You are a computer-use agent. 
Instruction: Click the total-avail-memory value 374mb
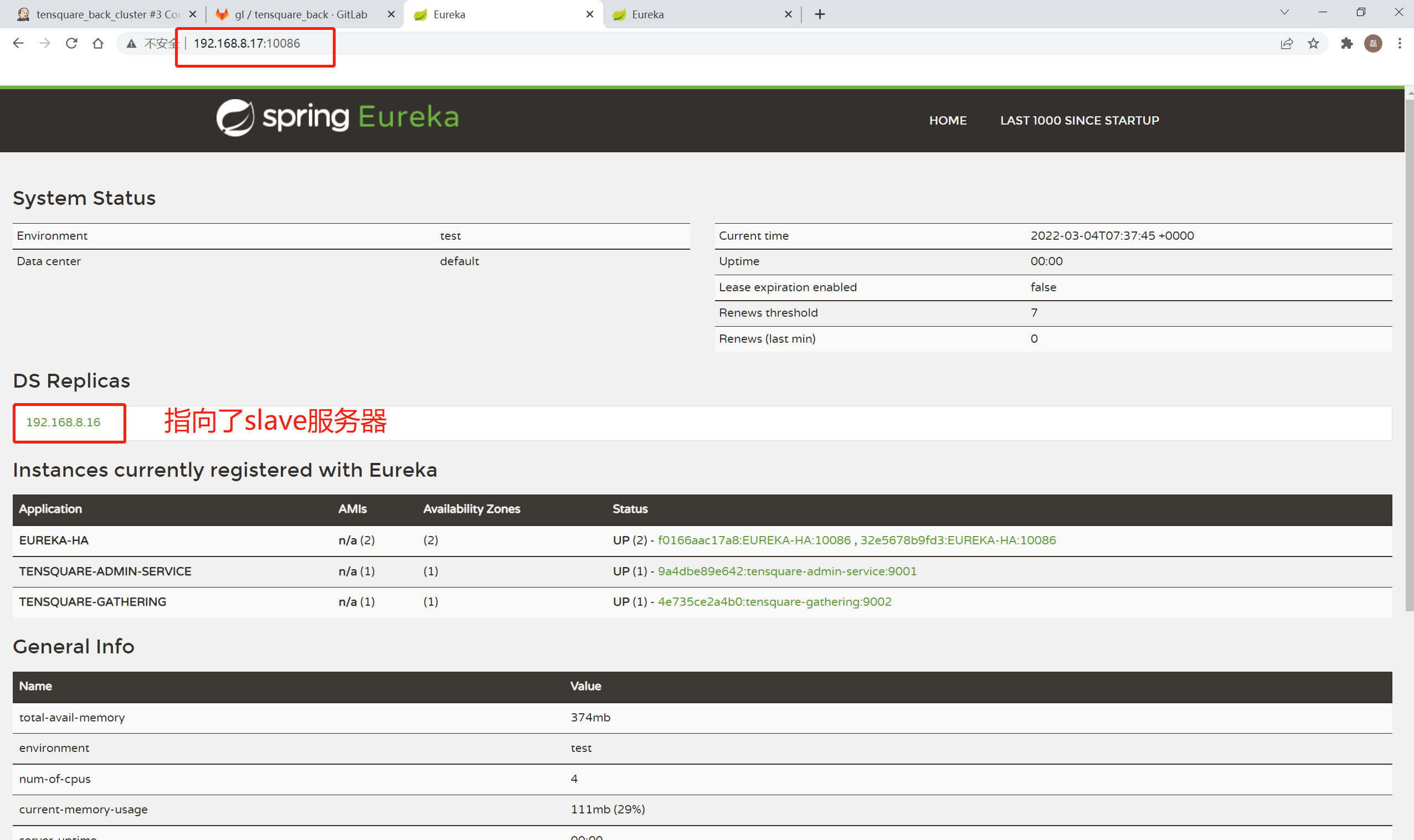[590, 717]
